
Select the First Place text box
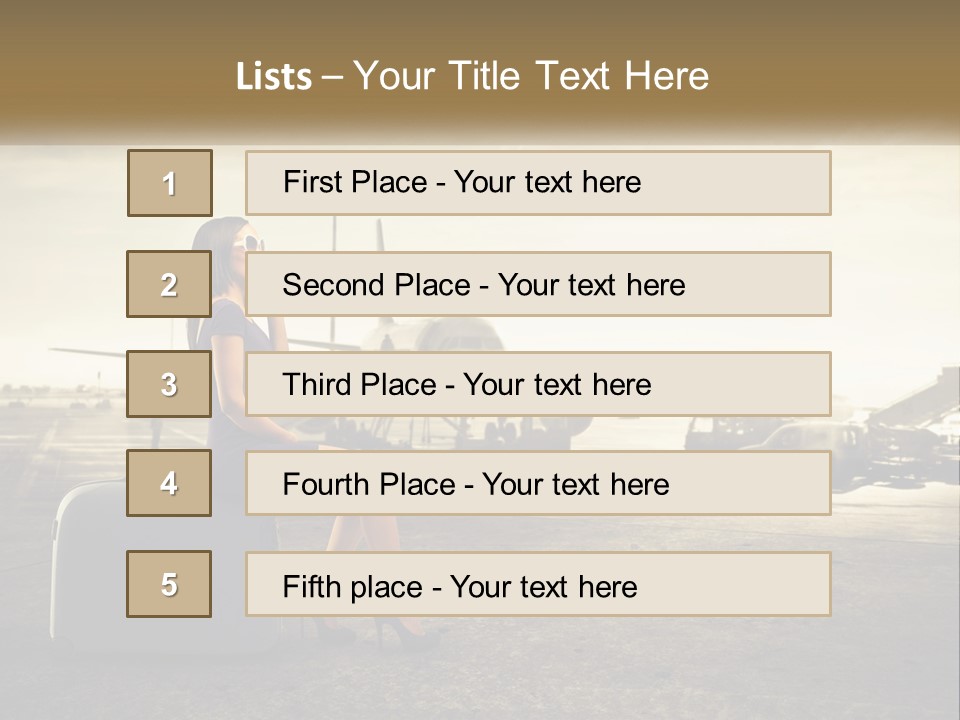[x=538, y=183]
